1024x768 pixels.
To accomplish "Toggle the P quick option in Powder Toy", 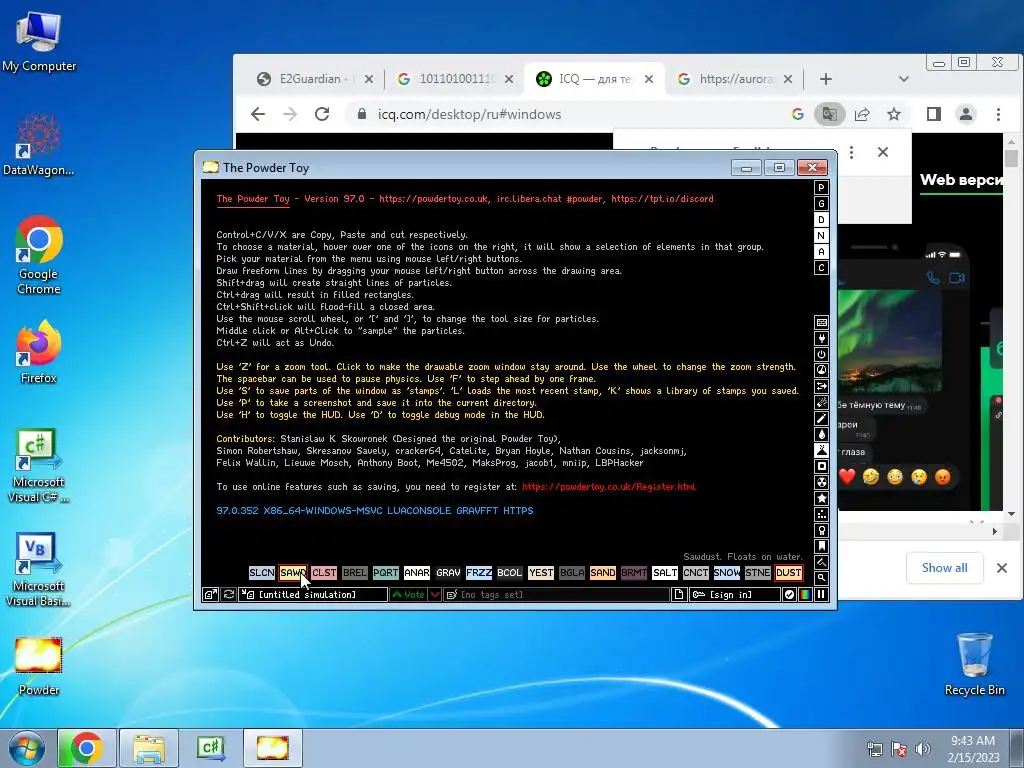I will 822,188.
